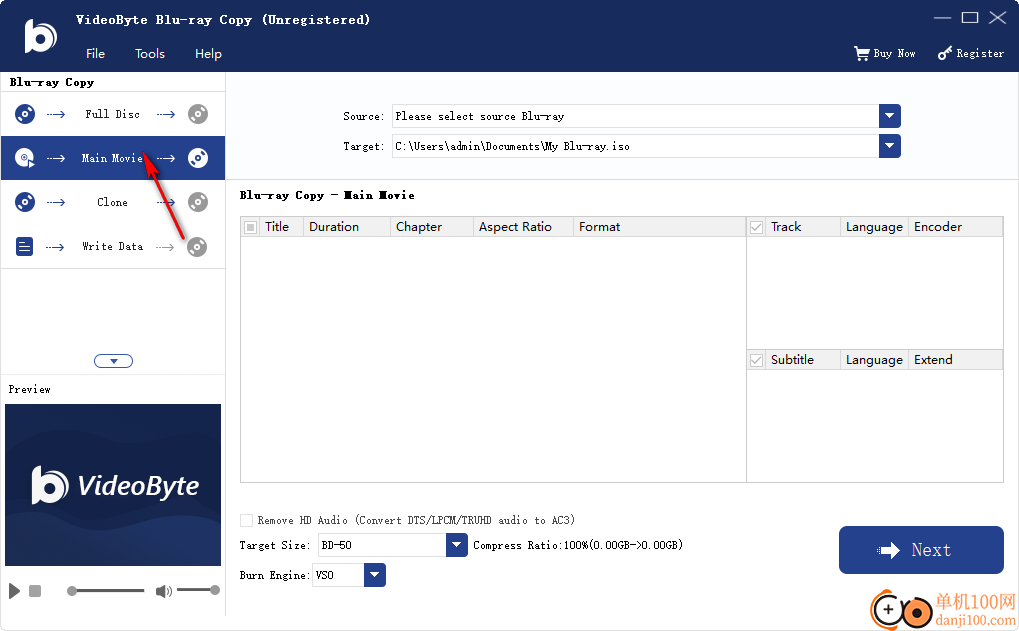
Task: Collapse the copy mode panel with the arrow
Action: pyautogui.click(x=114, y=361)
